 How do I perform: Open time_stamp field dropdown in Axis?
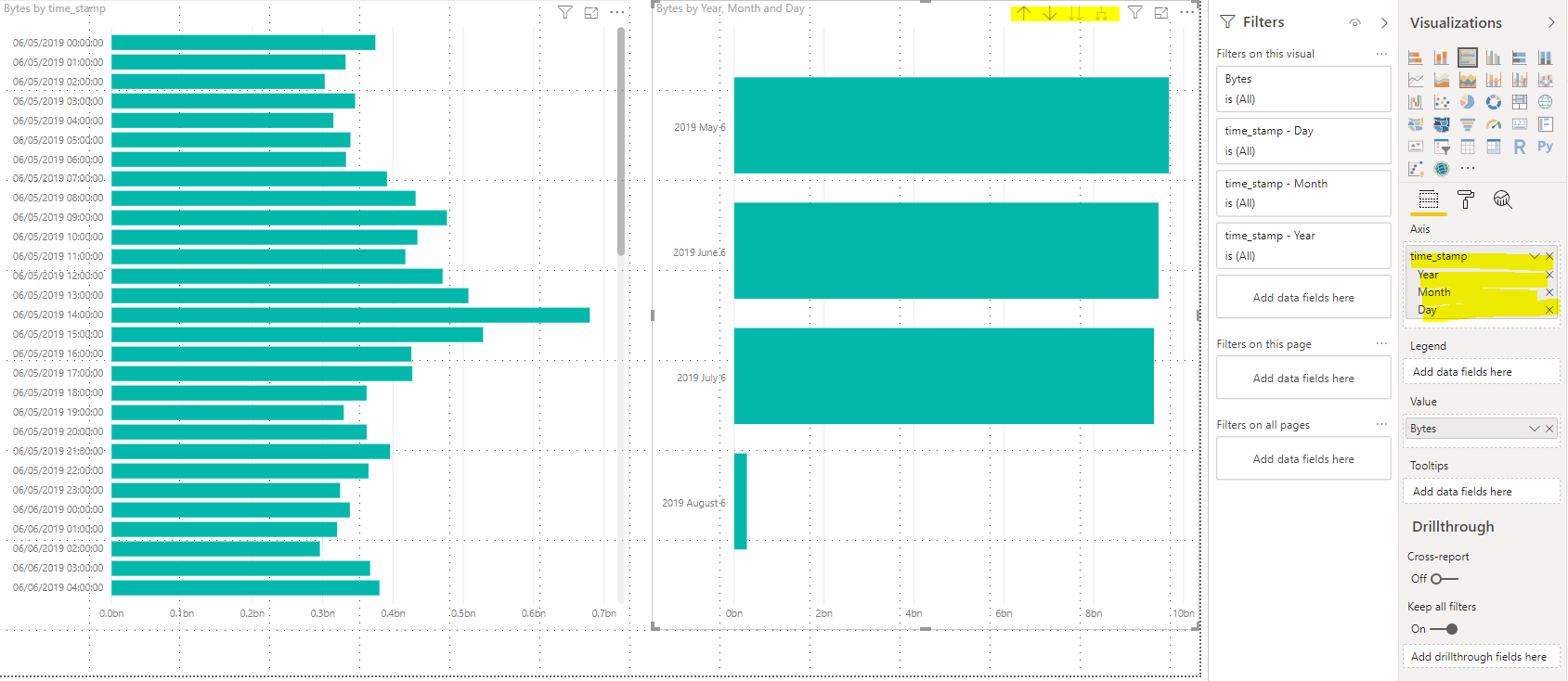pyautogui.click(x=1535, y=256)
